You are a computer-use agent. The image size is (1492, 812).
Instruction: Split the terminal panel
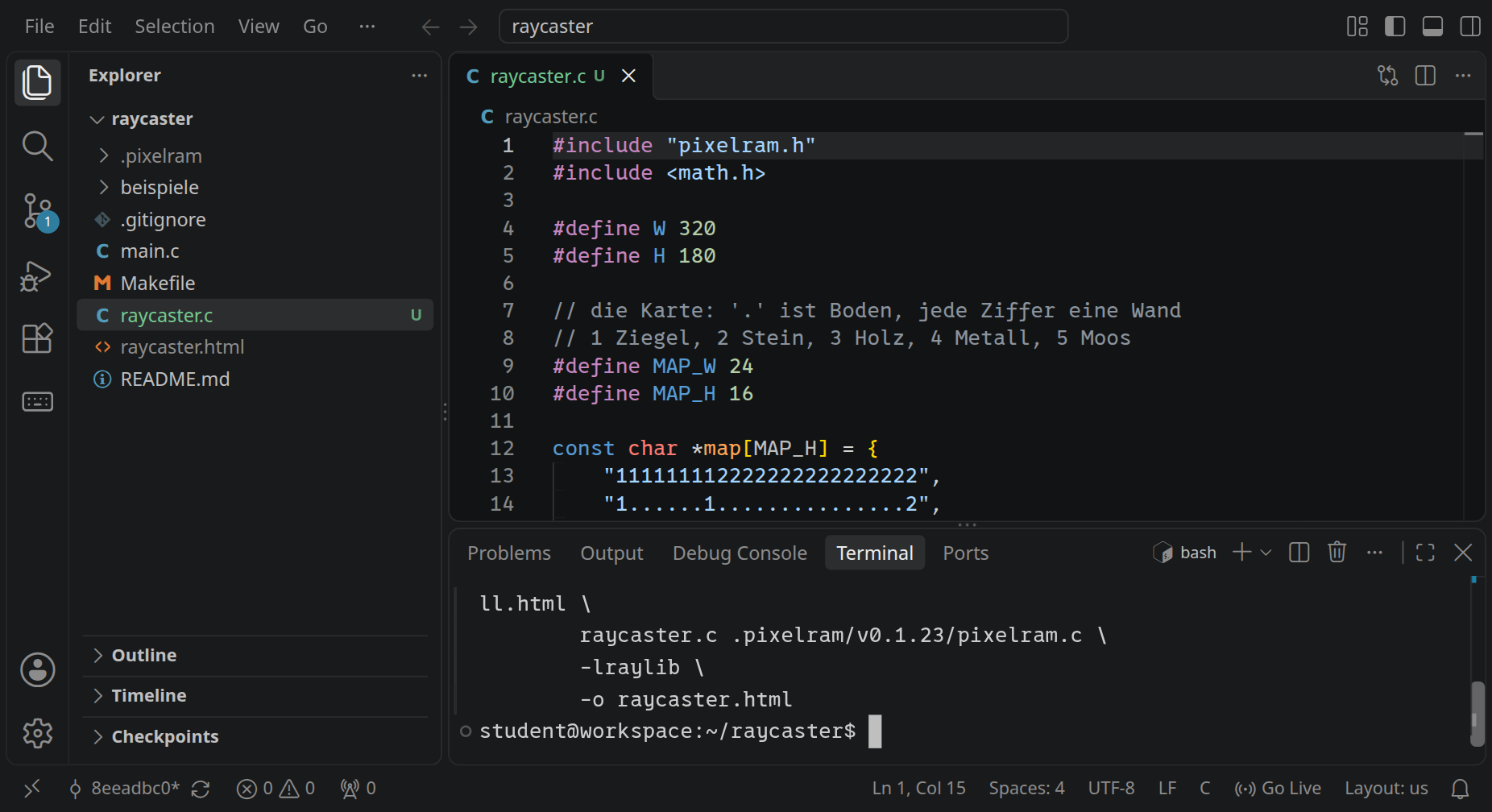click(x=1299, y=552)
